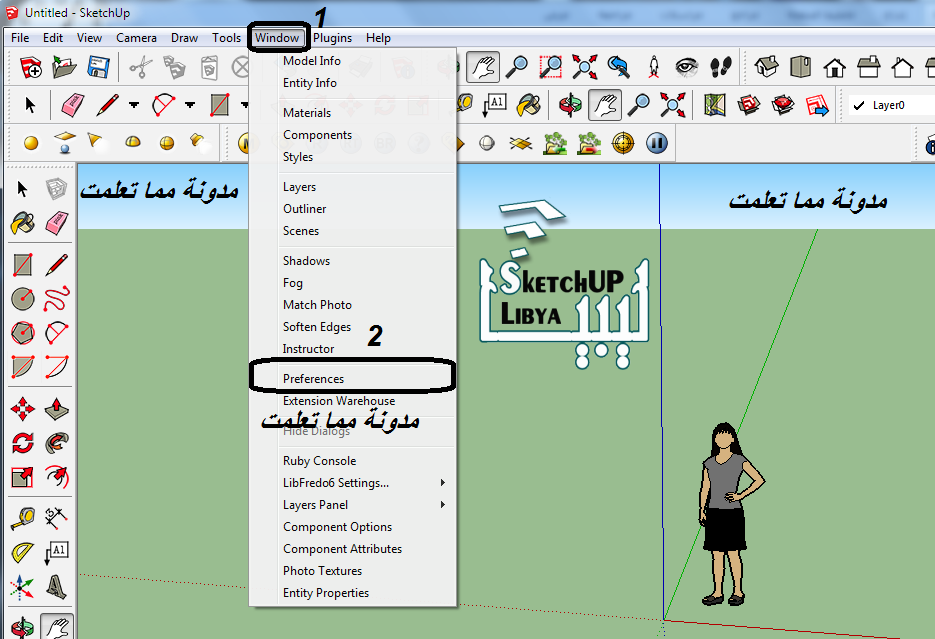Switch to Iso view house icon

click(x=766, y=67)
